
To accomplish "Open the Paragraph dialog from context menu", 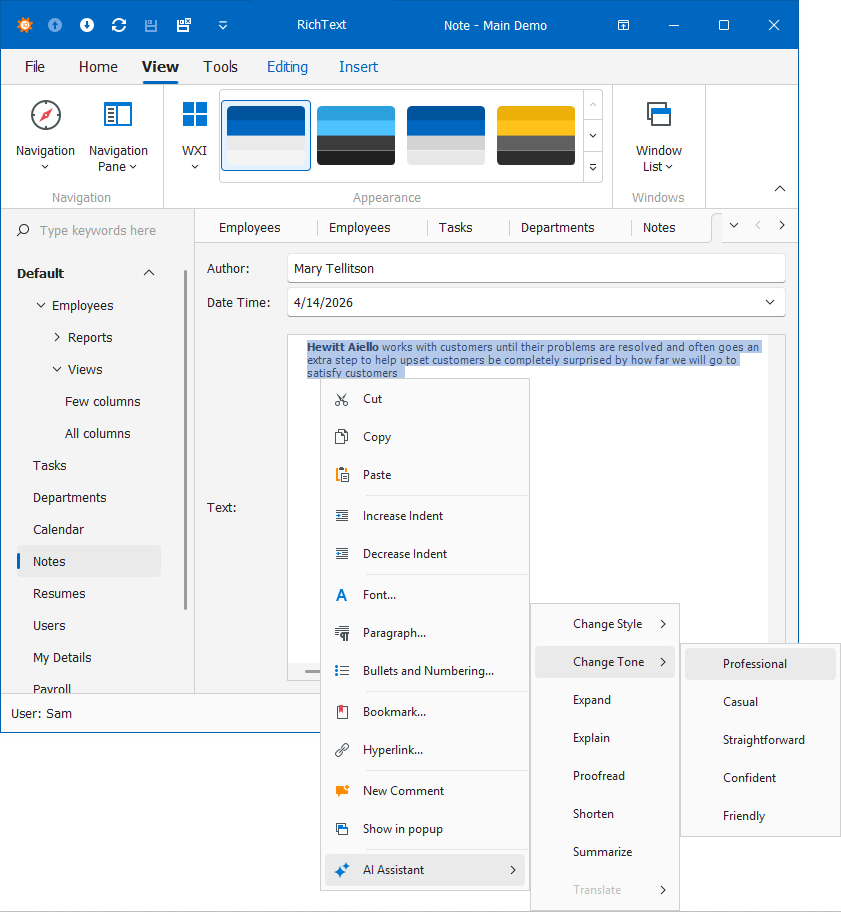I will pos(425,633).
